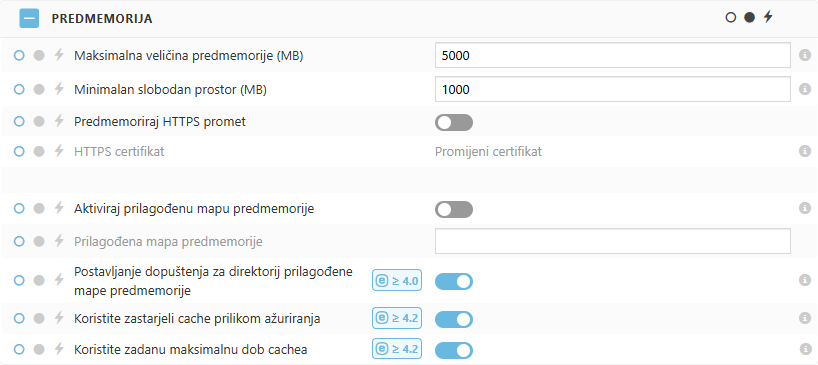Click lightning icon for Minimalan slobodan prostor
The height and width of the screenshot is (365, 818).
[x=59, y=89]
